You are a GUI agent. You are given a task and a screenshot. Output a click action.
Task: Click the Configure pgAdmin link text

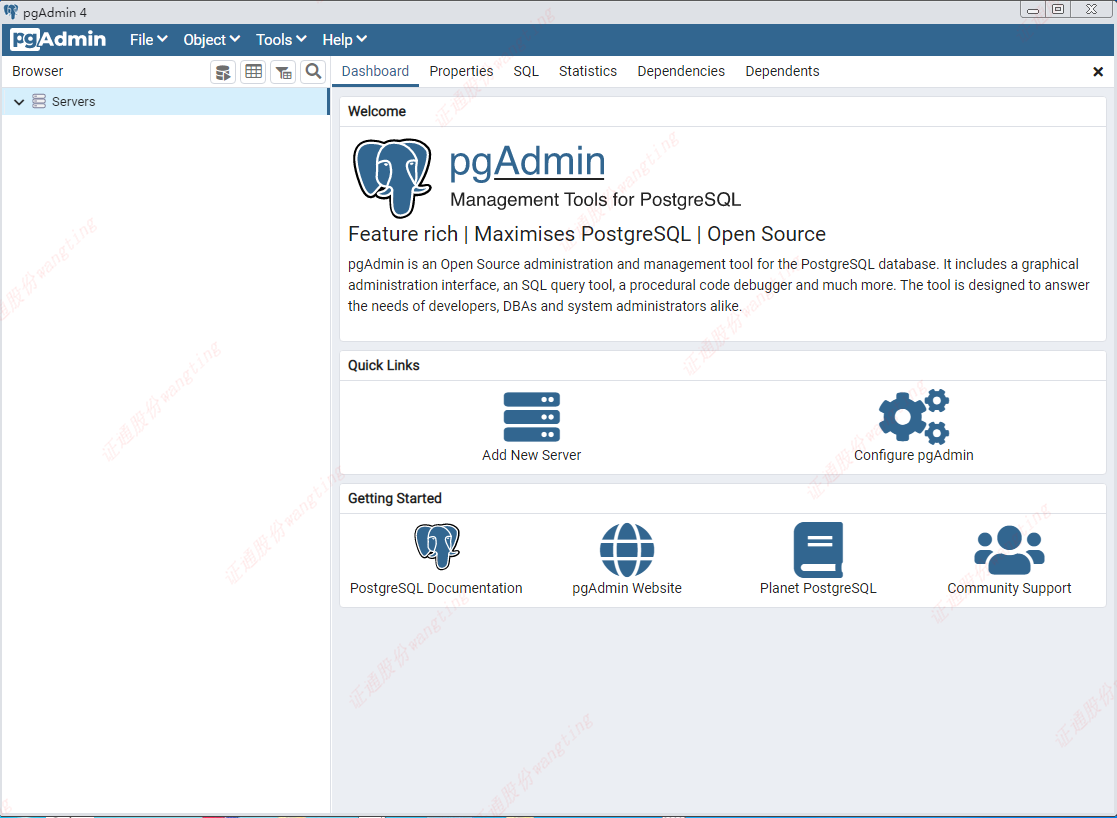click(914, 455)
